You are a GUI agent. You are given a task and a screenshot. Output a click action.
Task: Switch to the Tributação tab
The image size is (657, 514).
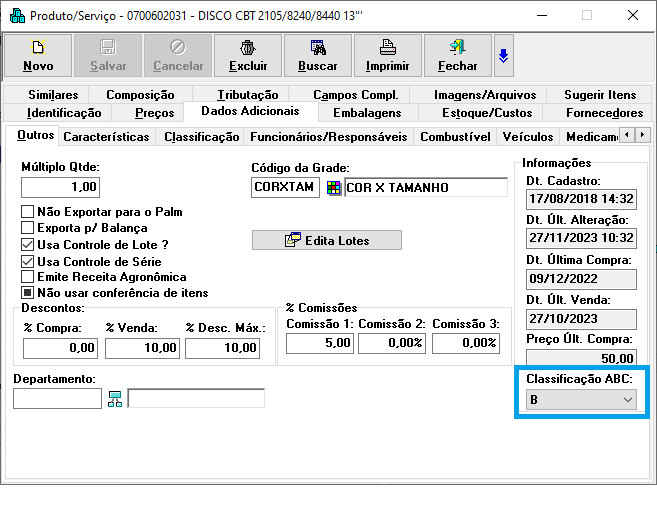coord(248,95)
